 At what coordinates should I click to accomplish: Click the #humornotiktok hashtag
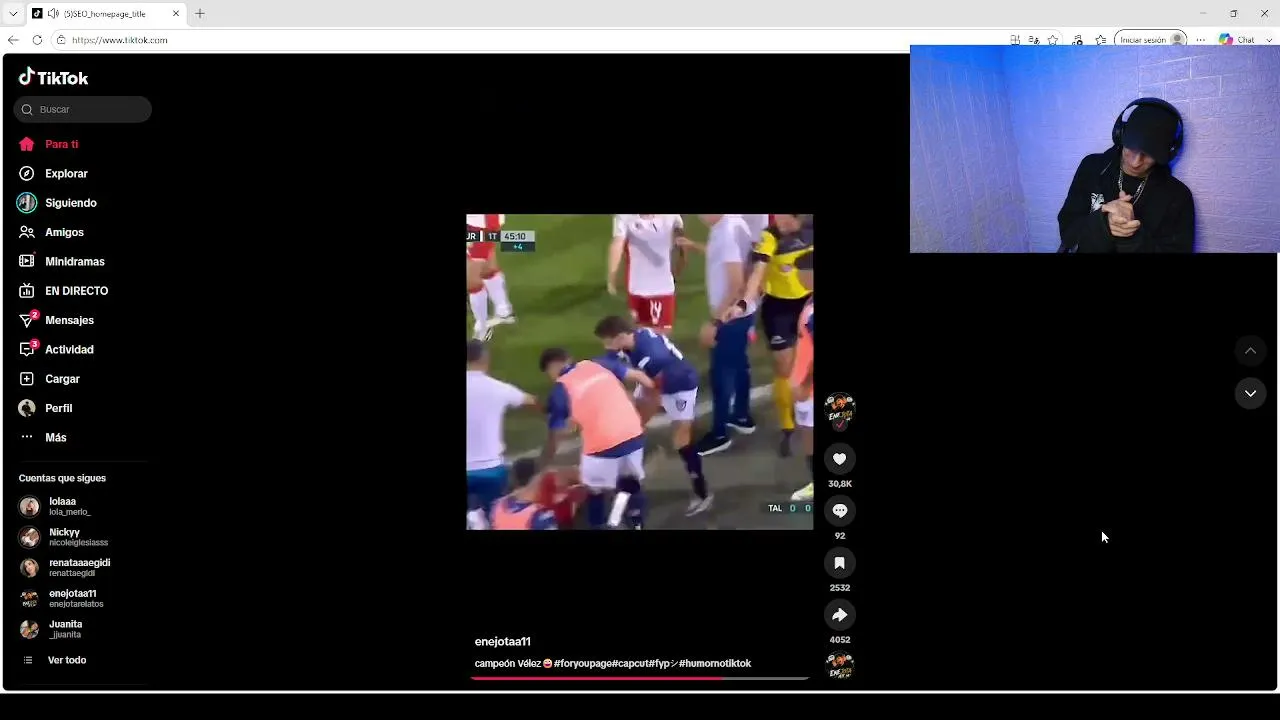click(x=715, y=663)
